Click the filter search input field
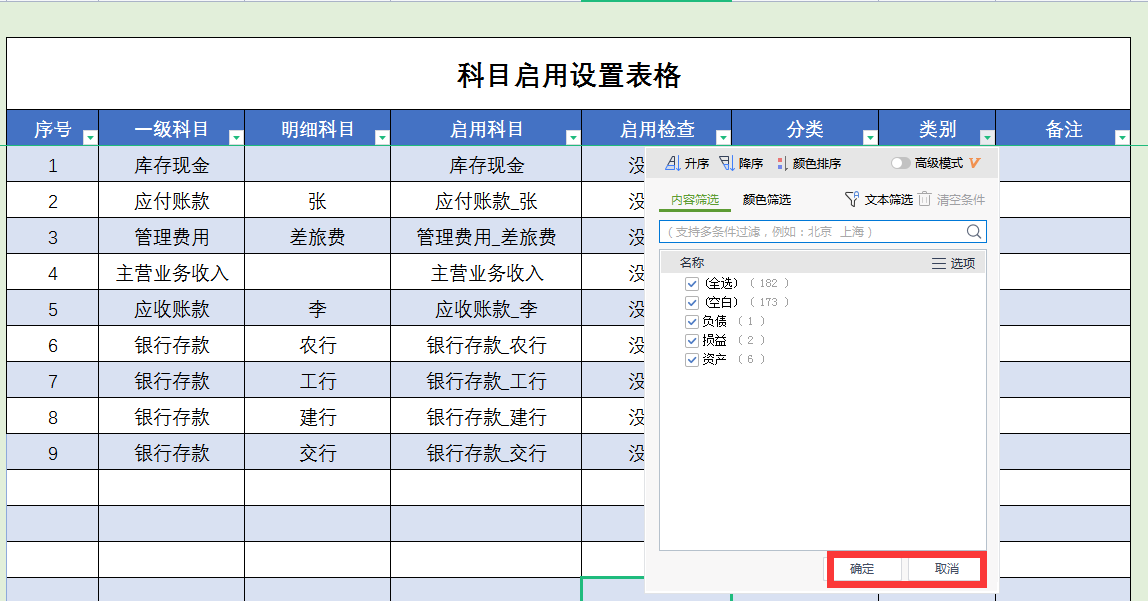The height and width of the screenshot is (601, 1148). (822, 231)
